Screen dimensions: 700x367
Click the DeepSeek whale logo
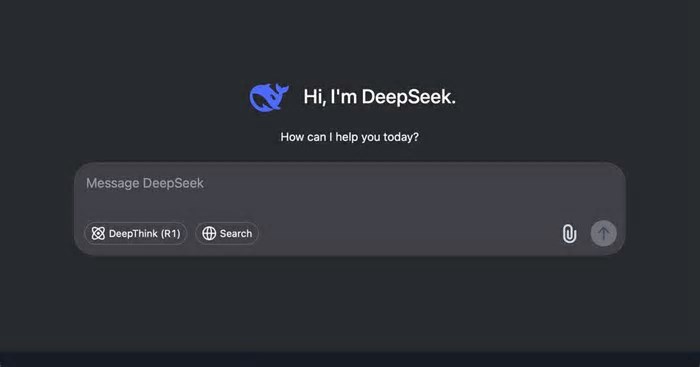tap(269, 97)
